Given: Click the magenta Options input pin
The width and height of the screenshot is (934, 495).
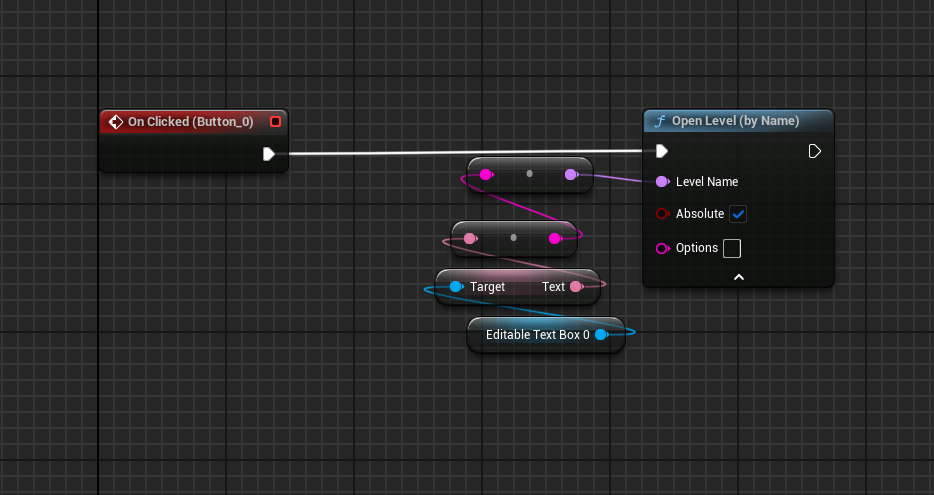Looking at the screenshot, I should 661,248.
